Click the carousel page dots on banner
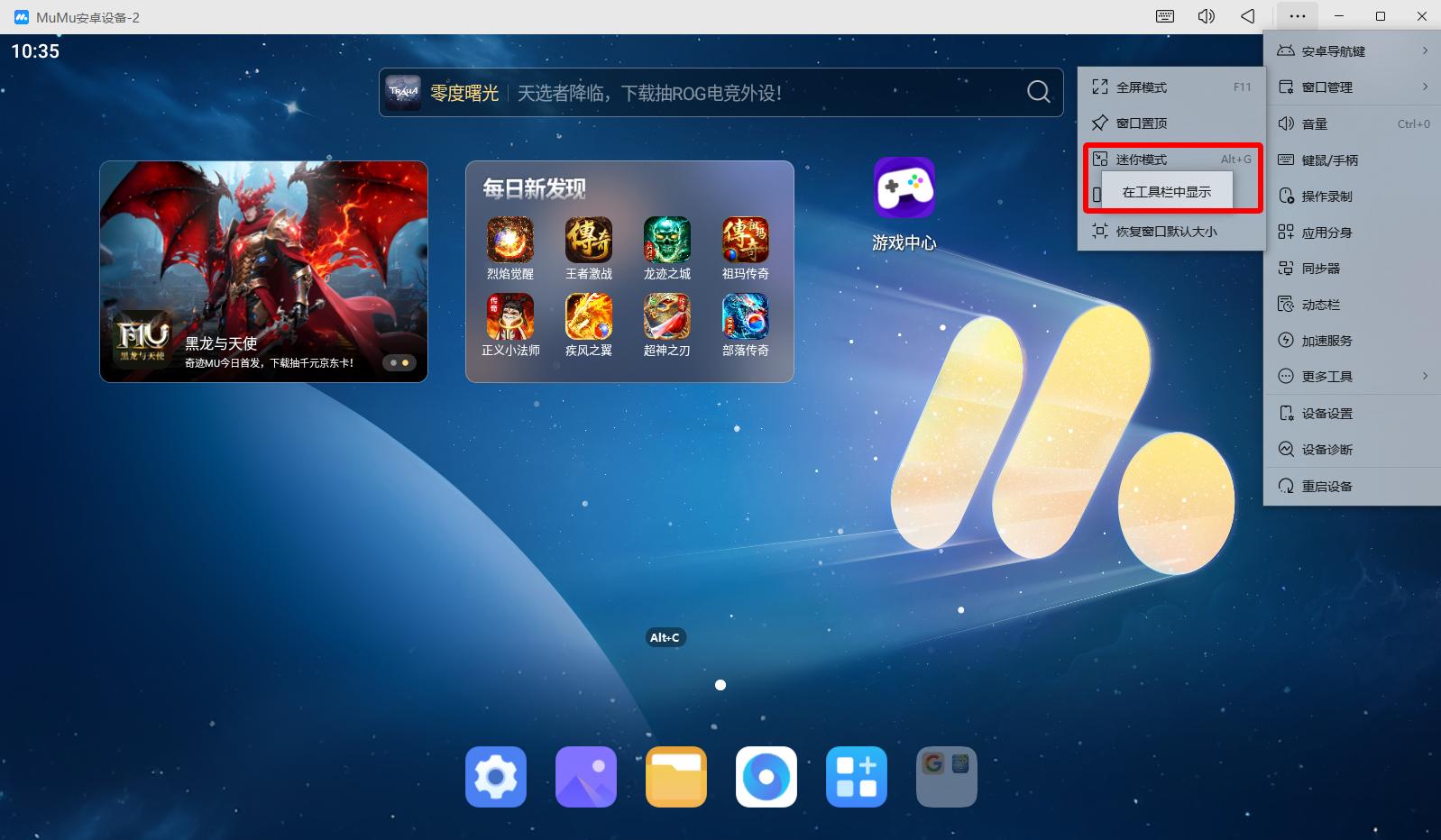 coord(399,362)
